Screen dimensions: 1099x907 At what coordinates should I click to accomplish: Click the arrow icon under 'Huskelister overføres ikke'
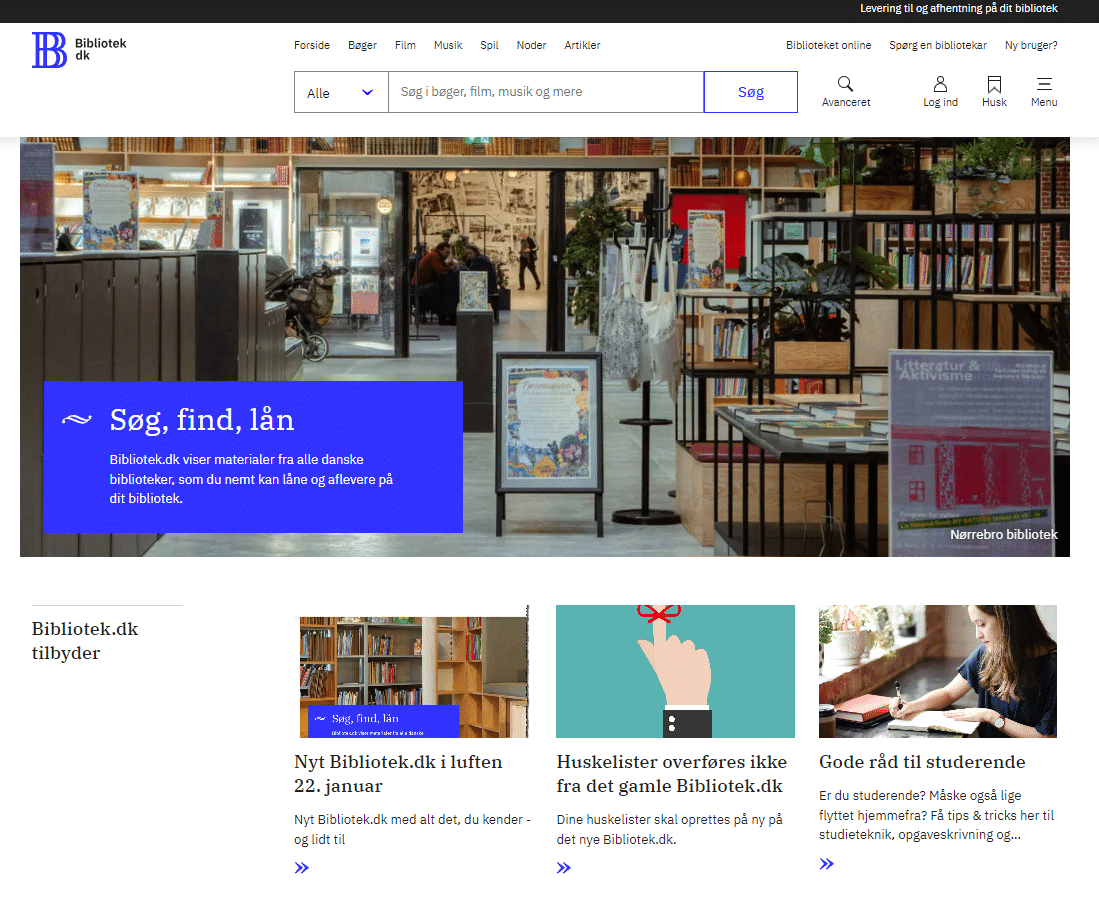pos(563,867)
